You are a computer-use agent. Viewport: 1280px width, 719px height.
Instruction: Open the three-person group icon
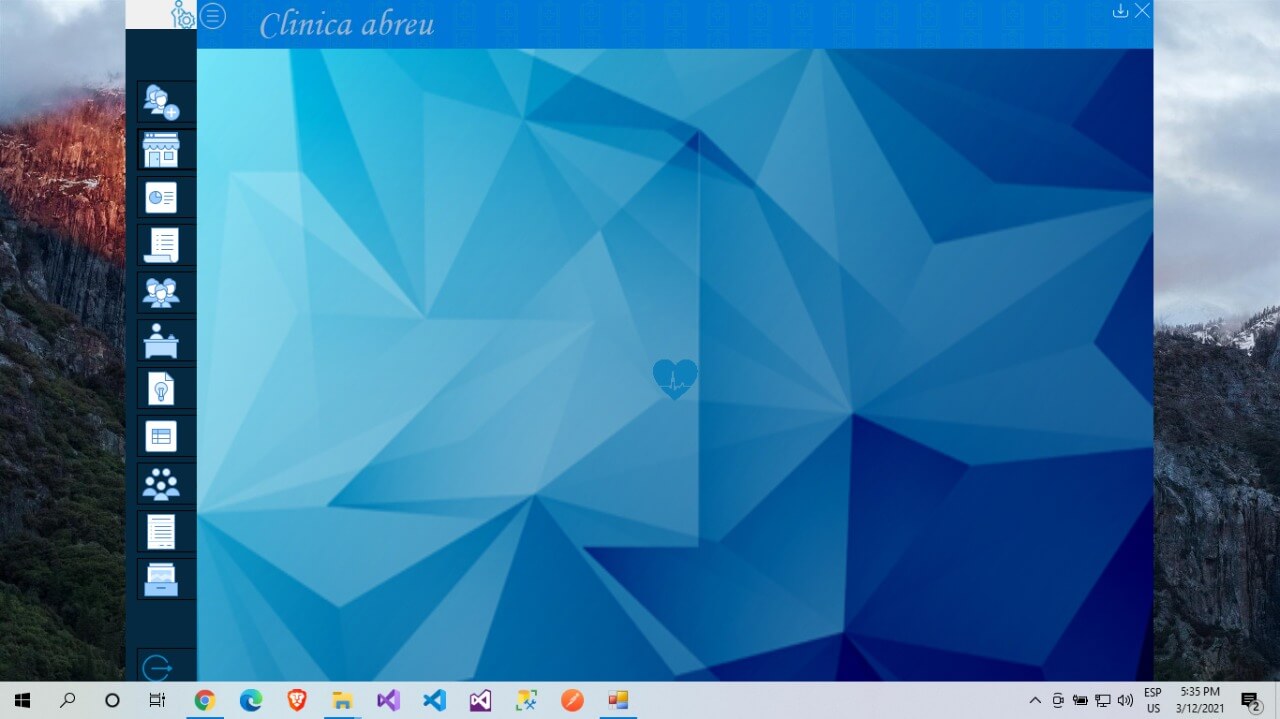point(161,293)
